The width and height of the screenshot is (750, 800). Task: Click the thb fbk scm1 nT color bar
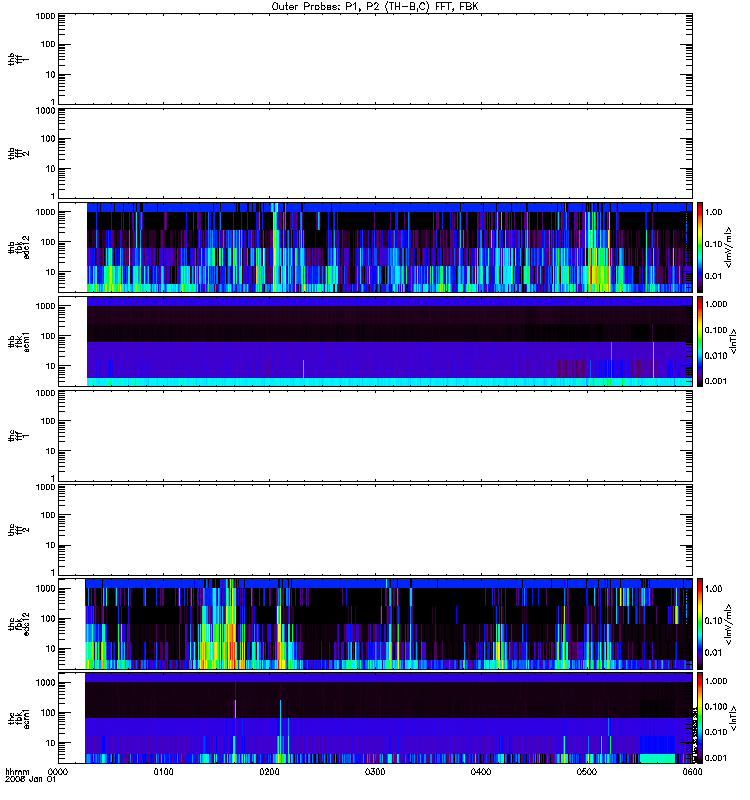coord(700,341)
